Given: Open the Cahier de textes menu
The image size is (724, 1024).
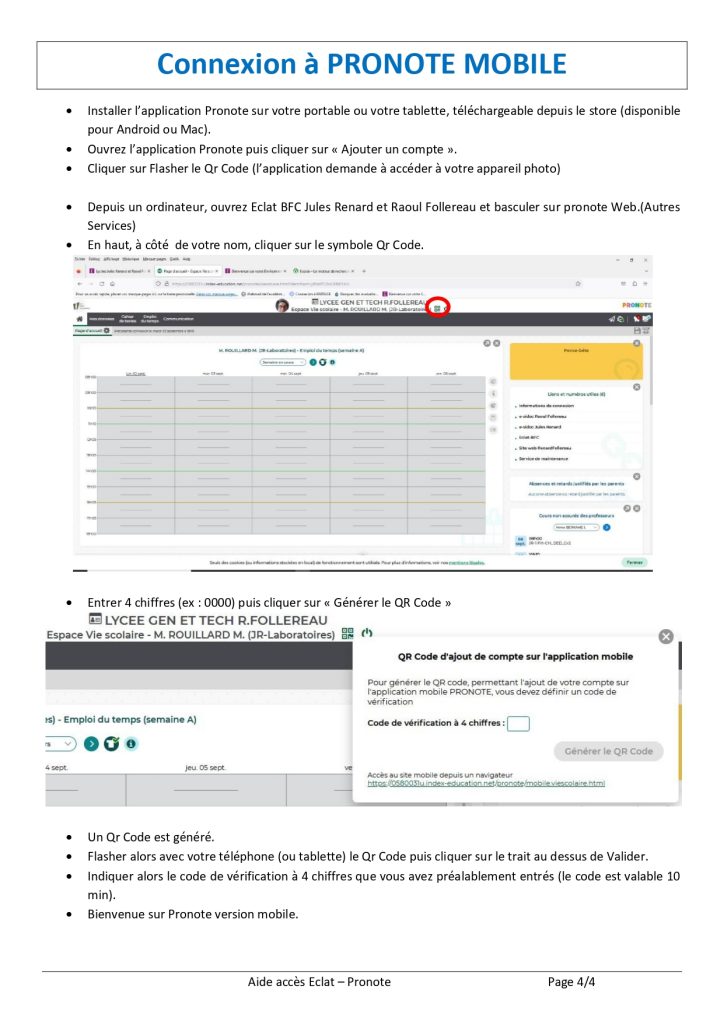Looking at the screenshot, I should (128, 319).
